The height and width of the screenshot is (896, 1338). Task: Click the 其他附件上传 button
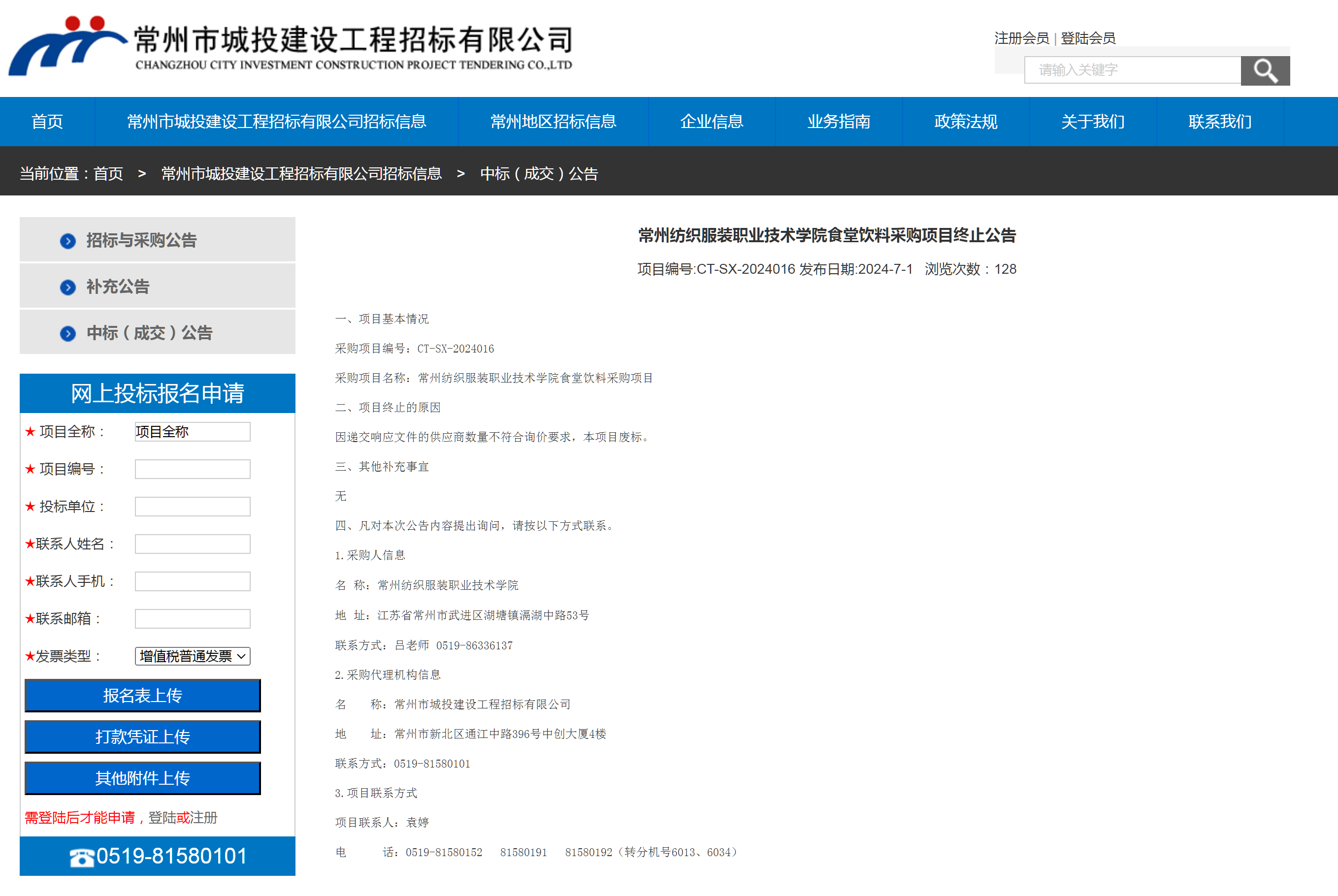(142, 778)
